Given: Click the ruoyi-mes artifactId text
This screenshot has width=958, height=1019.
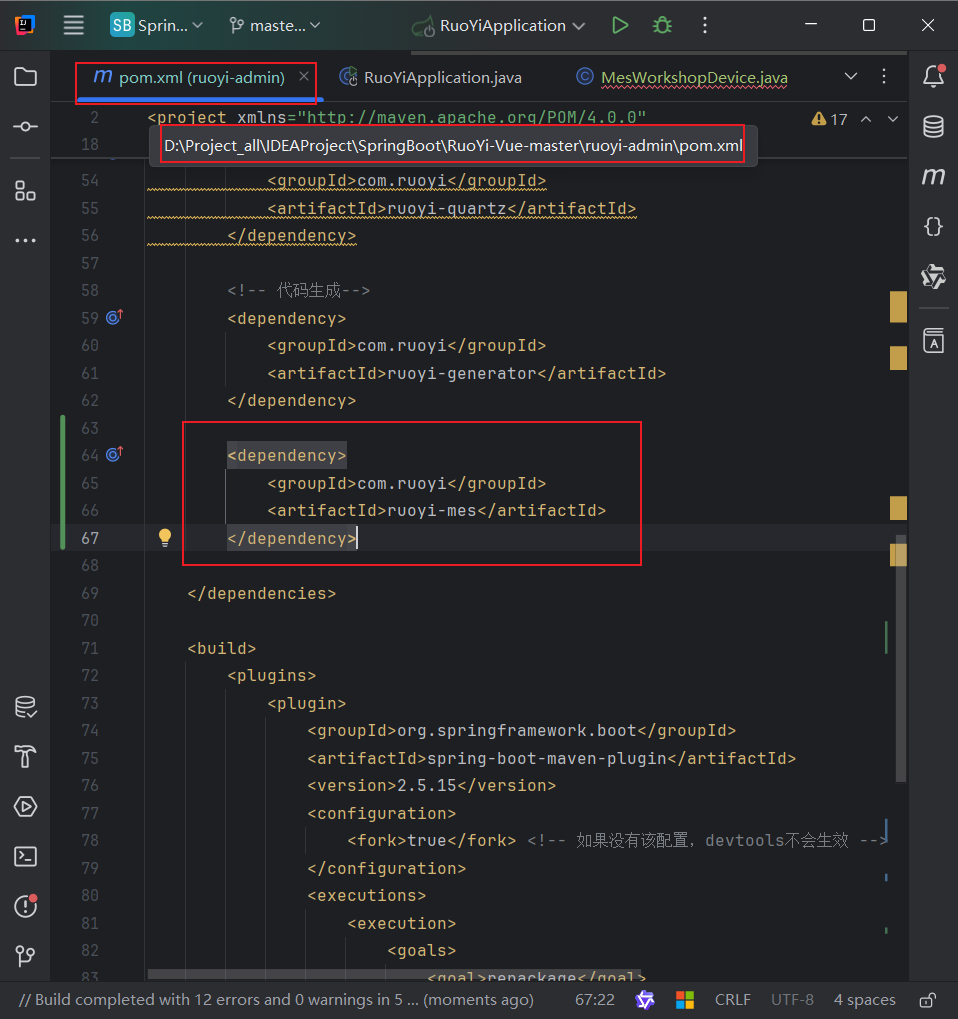Looking at the screenshot, I should (432, 511).
